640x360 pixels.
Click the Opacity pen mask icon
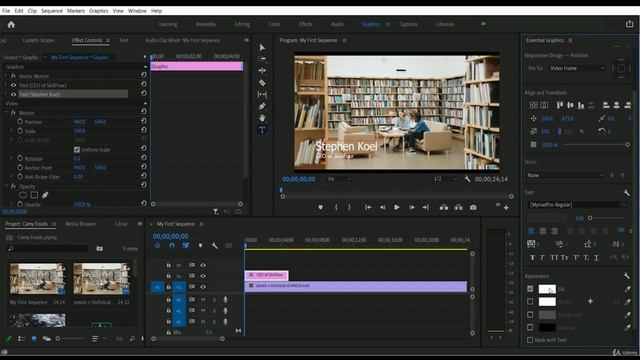(45, 195)
